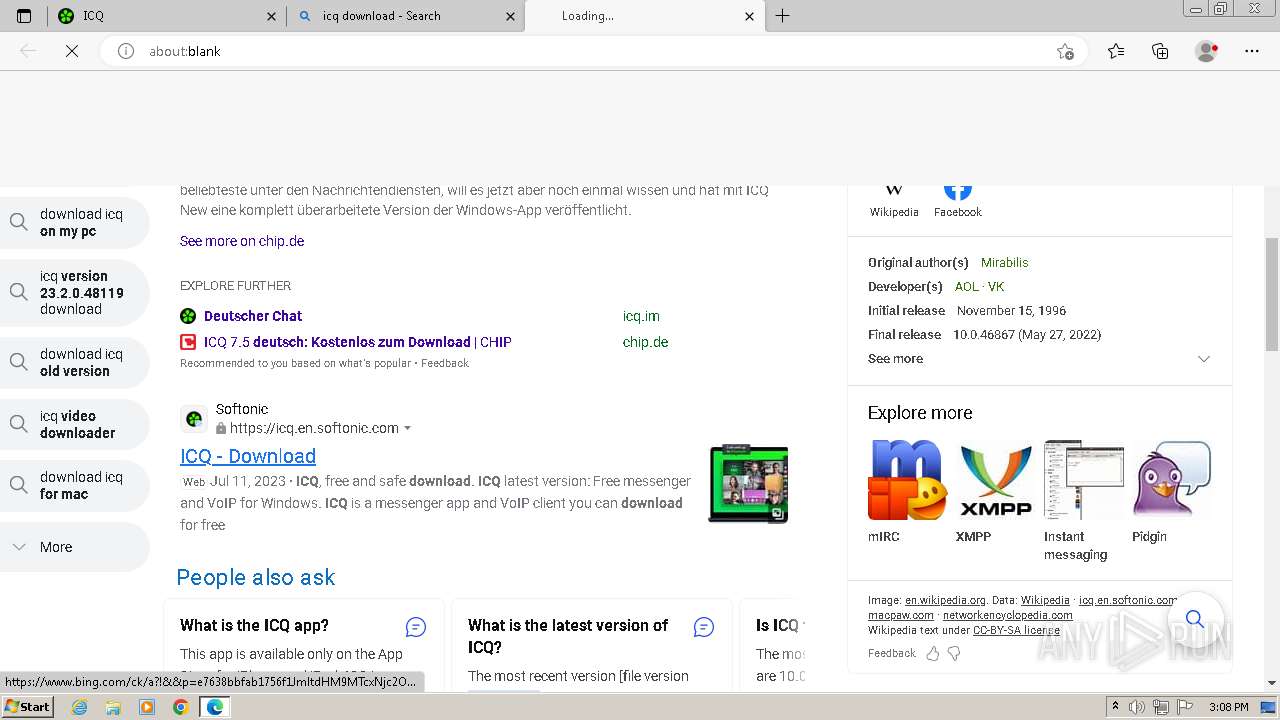Open Facebook icon link
Screen dimensions: 1280x720
(x=957, y=200)
